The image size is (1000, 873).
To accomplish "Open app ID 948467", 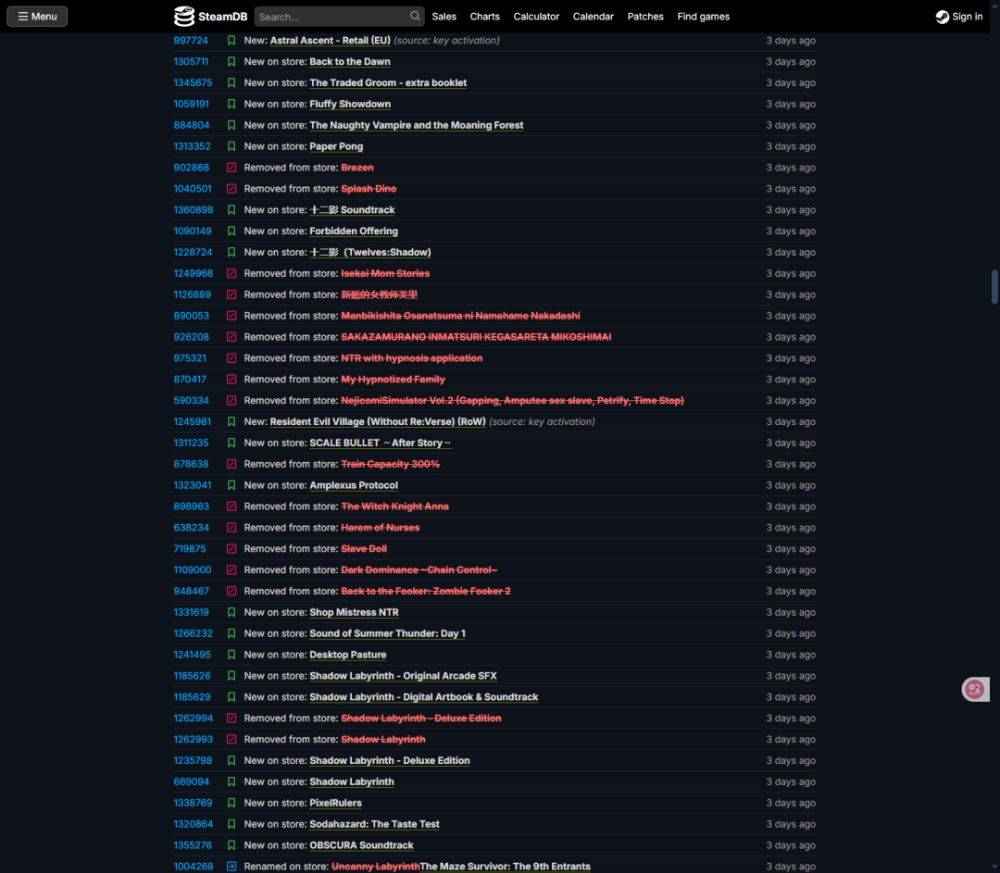I will click(191, 591).
